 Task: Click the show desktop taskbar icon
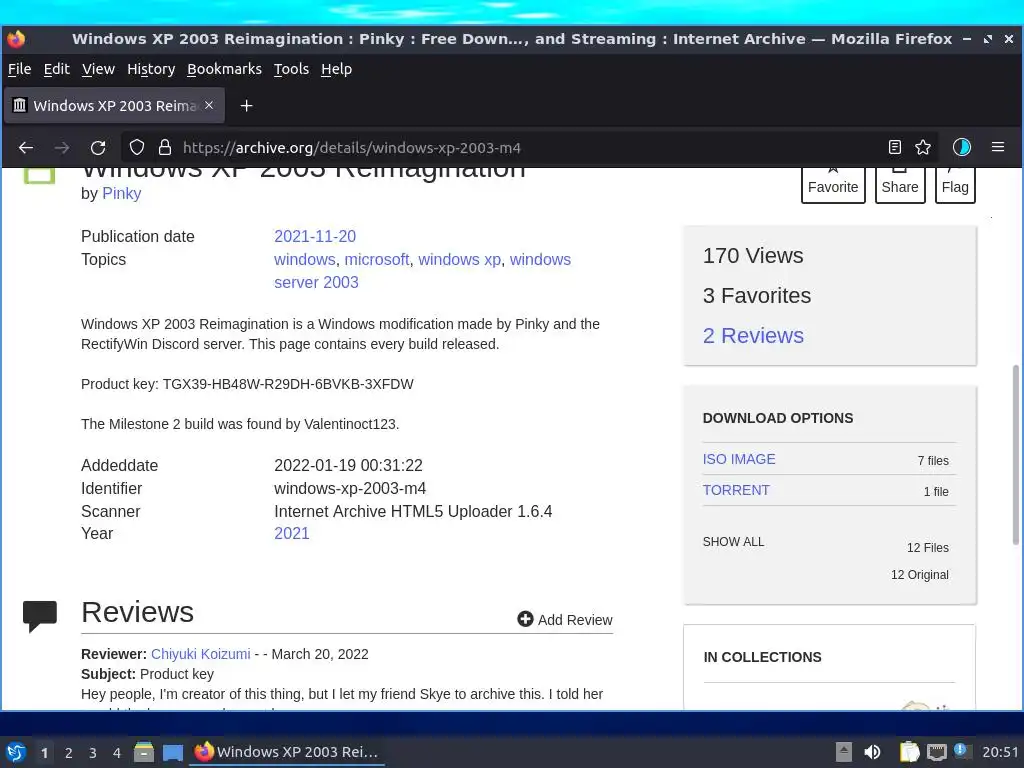pos(172,753)
